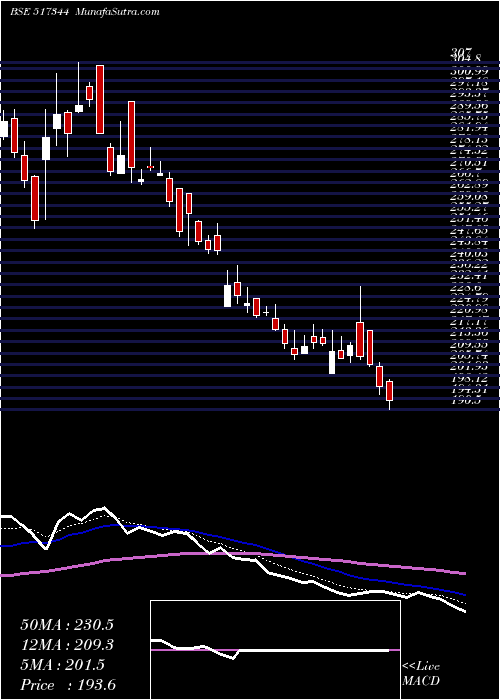Viewport: 500px width, 700px height.
Task: Click the 50MA : 230.5 readout
Action: click(x=67, y=625)
